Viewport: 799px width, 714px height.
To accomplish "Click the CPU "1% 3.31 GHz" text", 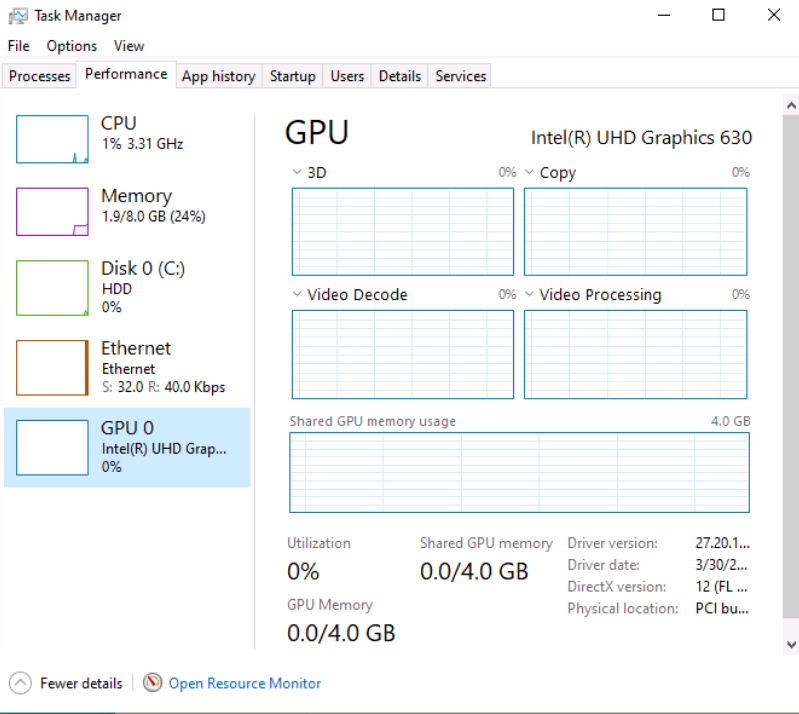I will click(x=142, y=144).
